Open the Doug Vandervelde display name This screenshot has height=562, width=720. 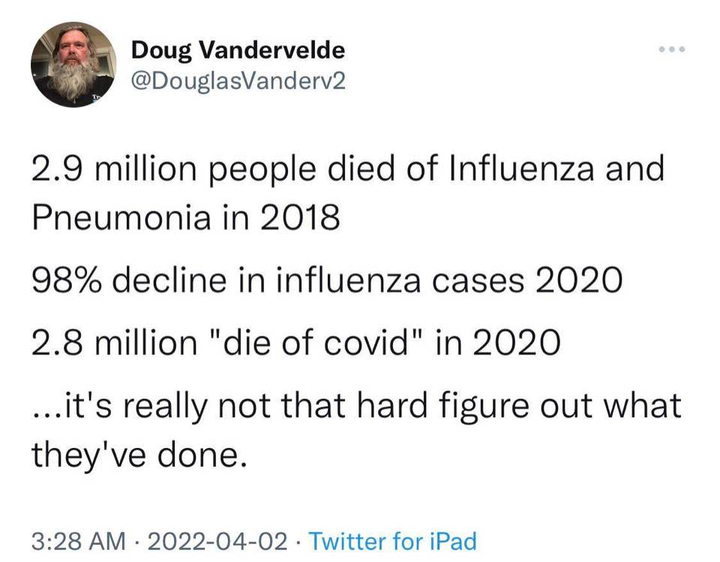pos(239,49)
